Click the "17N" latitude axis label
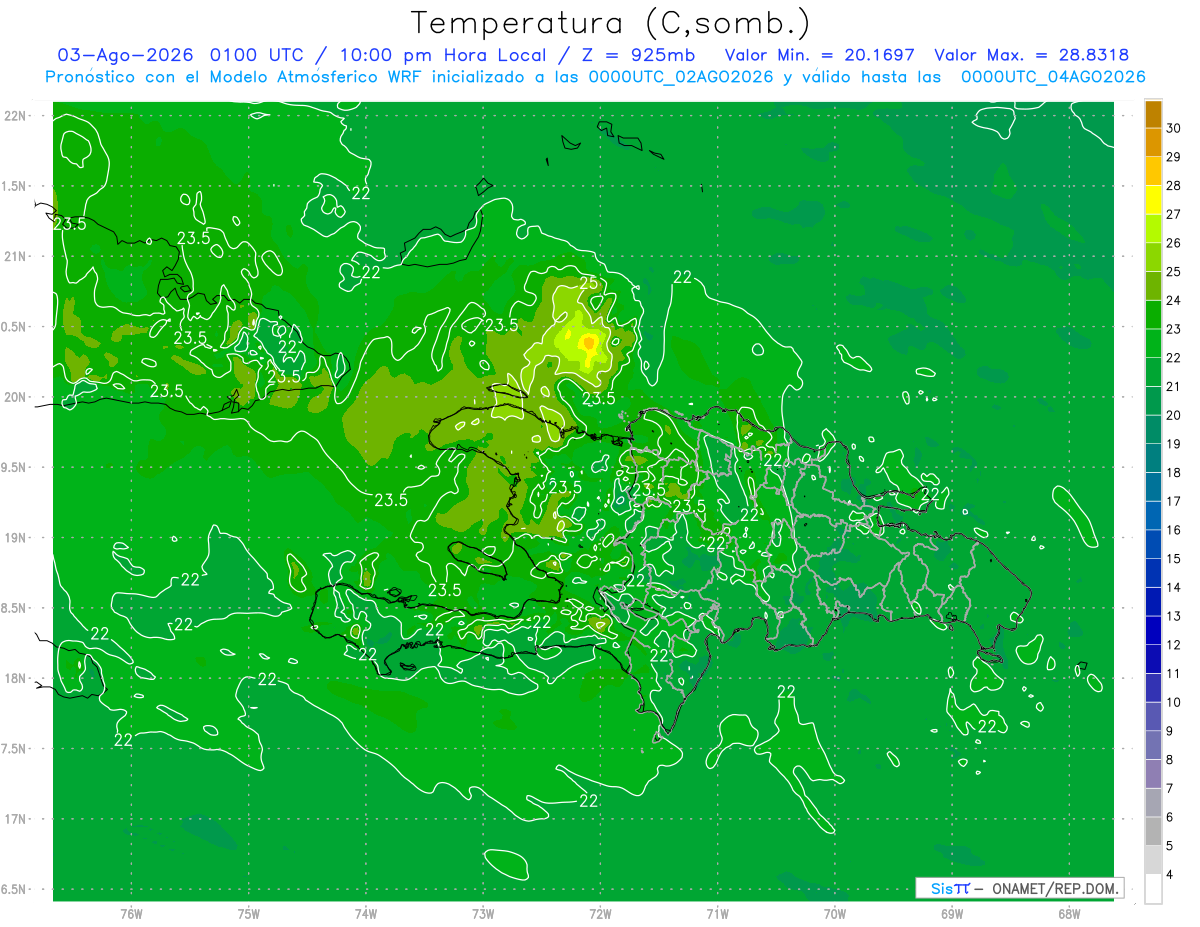The image size is (1200, 927). coord(15,819)
